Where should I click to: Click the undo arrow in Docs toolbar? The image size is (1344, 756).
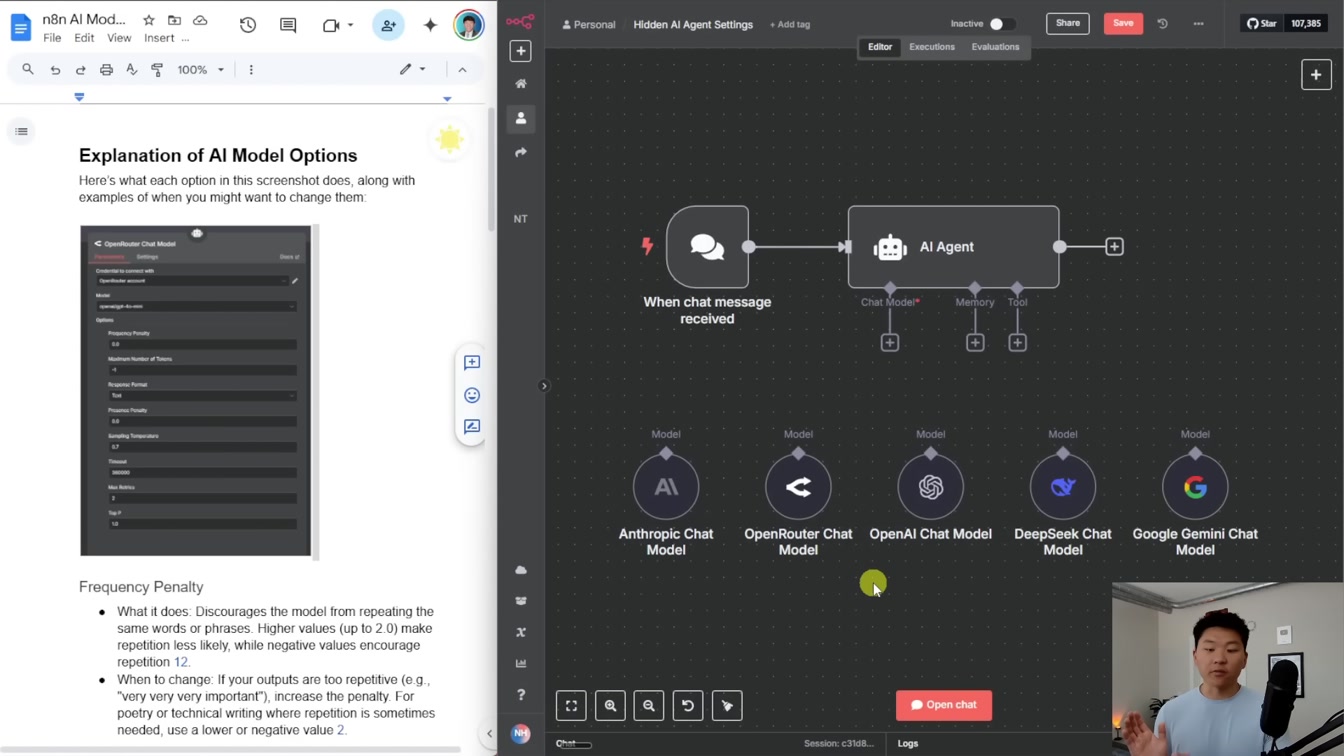point(55,70)
